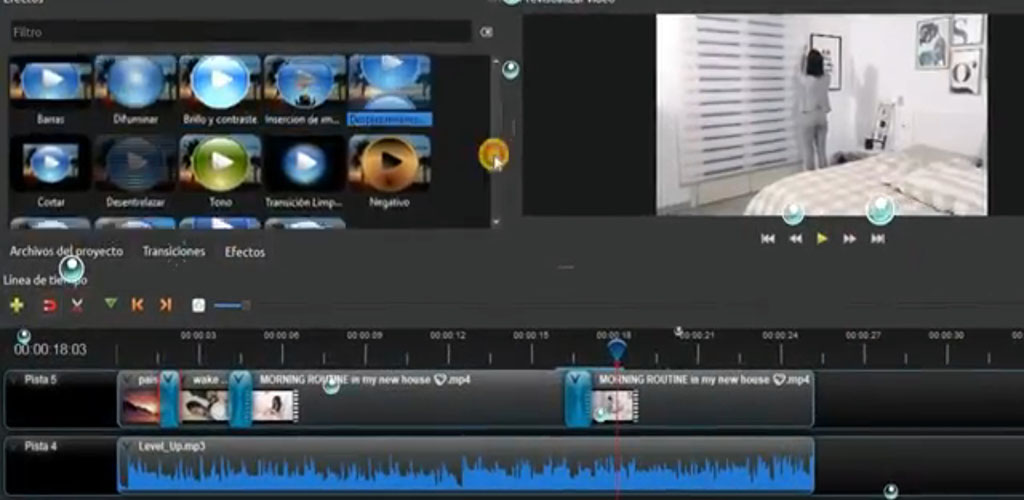Select the Negativo effect
Viewport: 1024px width, 500px height.
(389, 172)
